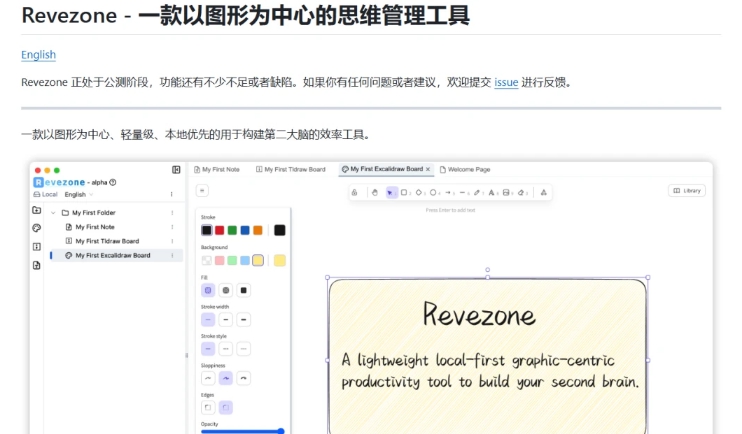Open more options for My First Excalidraw Board
Image resolution: width=742 pixels, height=434 pixels.
pyautogui.click(x=172, y=256)
